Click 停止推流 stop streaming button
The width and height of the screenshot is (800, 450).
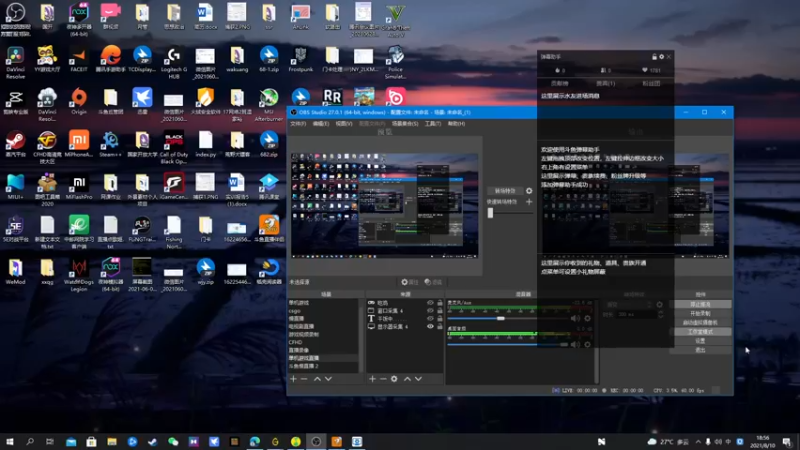pos(700,304)
